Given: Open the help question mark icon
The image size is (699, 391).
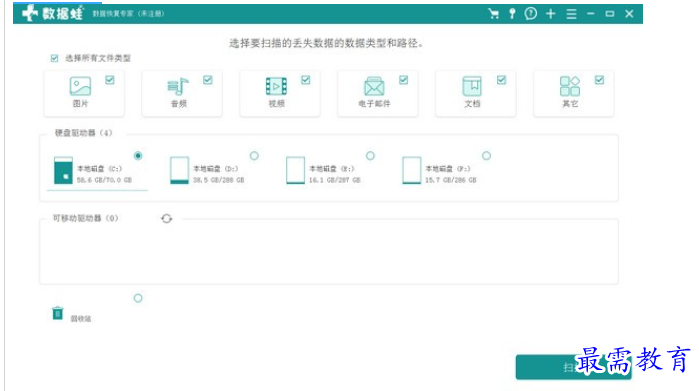Looking at the screenshot, I should click(x=530, y=14).
